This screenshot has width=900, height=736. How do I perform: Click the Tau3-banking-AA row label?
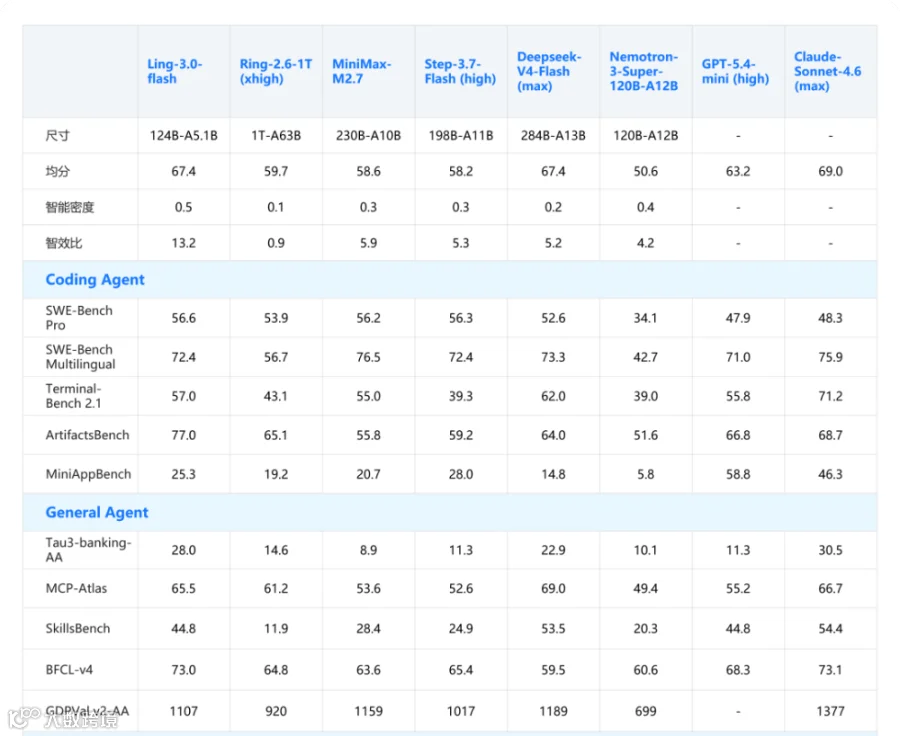click(x=88, y=549)
